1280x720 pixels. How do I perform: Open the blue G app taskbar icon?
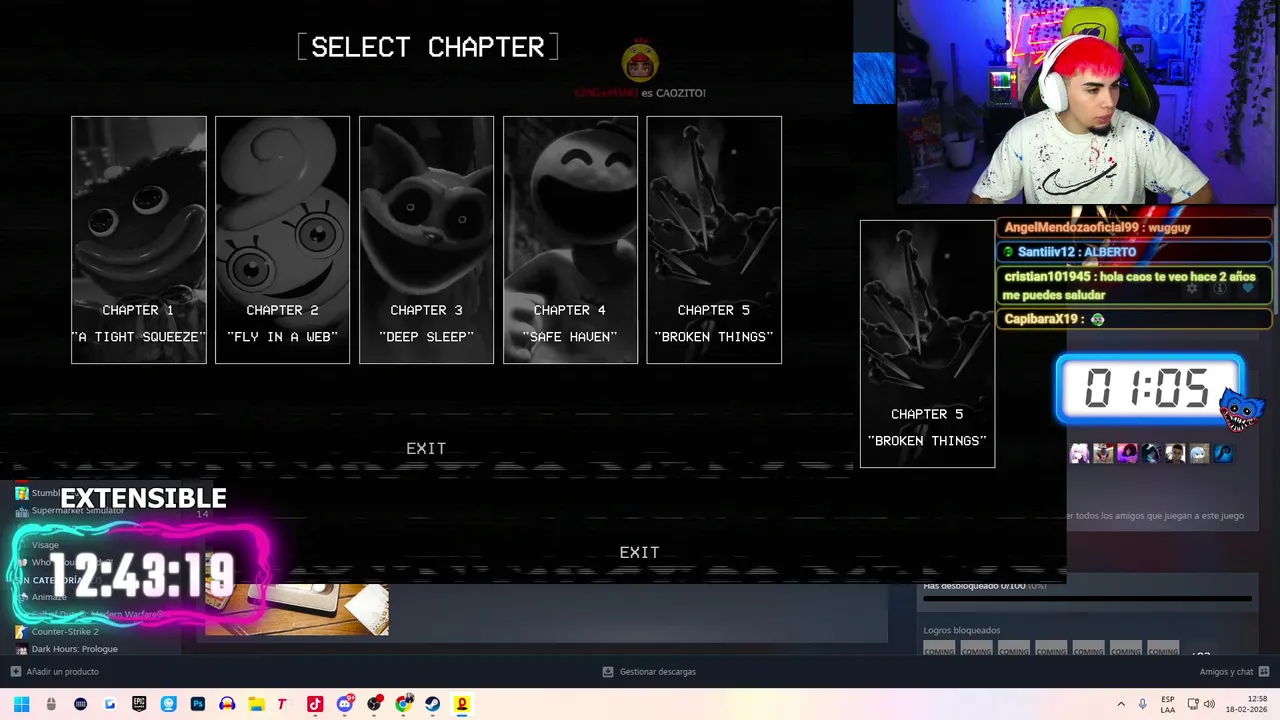pos(110,704)
